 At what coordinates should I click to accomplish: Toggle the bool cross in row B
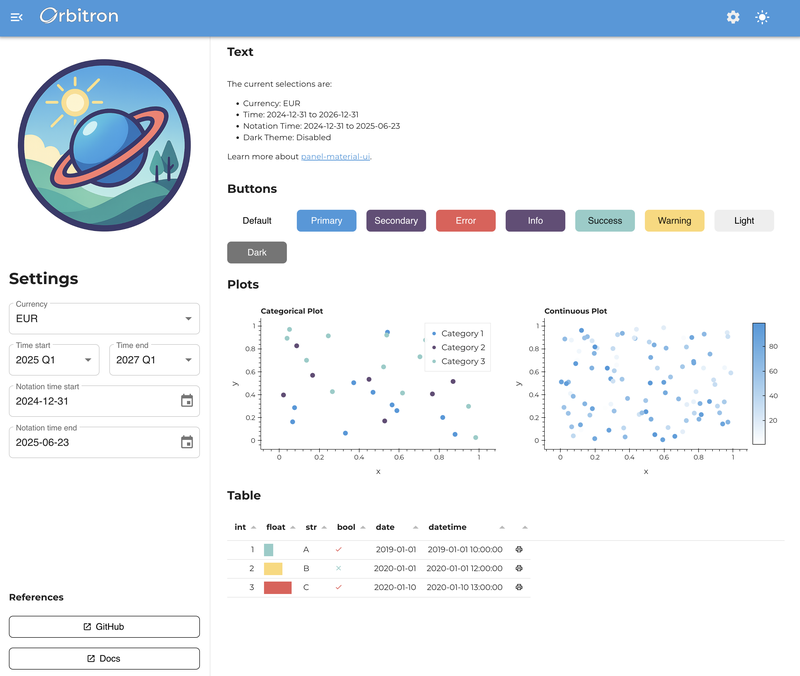pyautogui.click(x=339, y=568)
